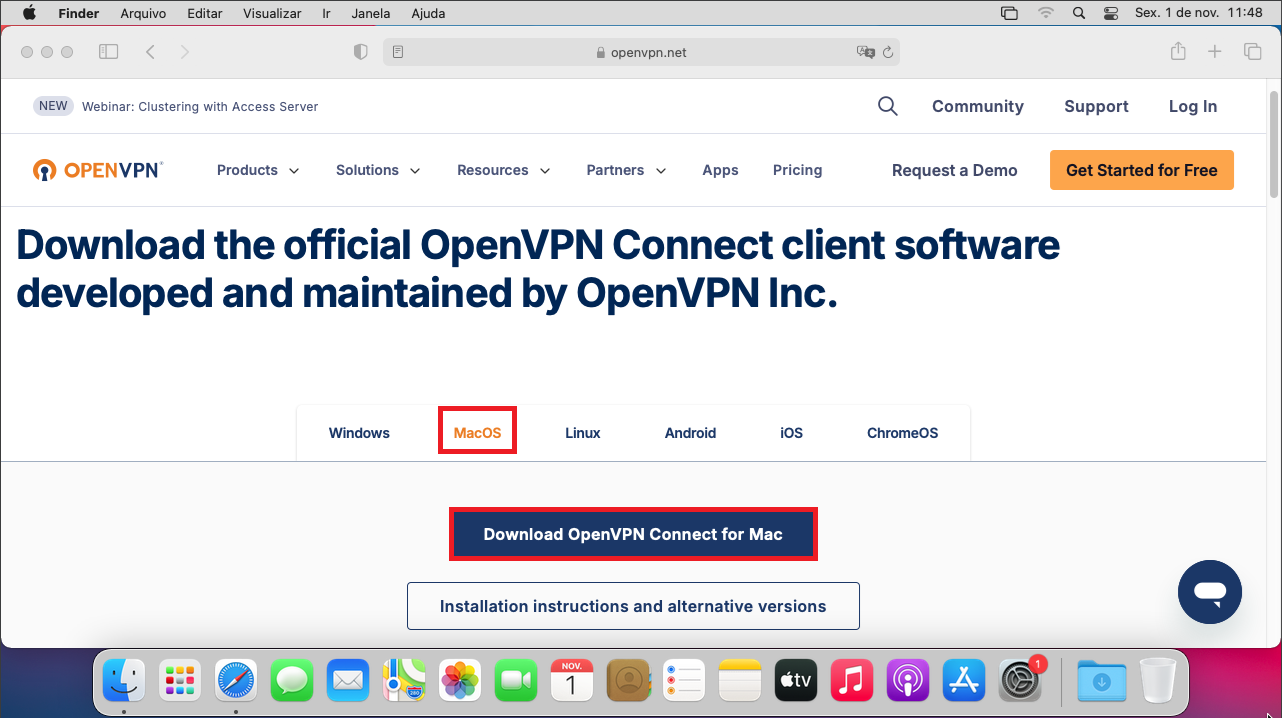
Task: Open FaceTime from the Dock
Action: pos(516,681)
